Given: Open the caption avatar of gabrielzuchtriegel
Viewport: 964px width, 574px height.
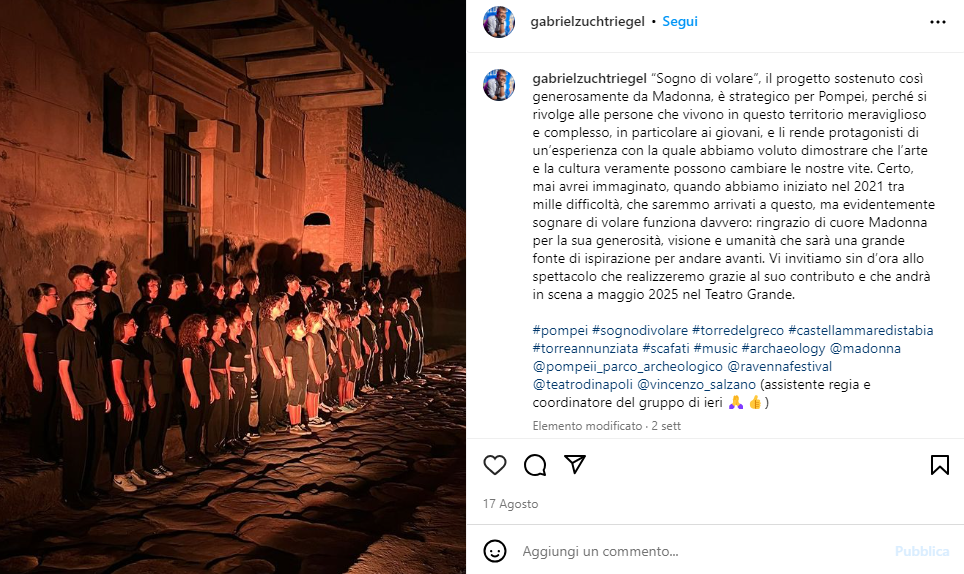Looking at the screenshot, I should [x=499, y=85].
